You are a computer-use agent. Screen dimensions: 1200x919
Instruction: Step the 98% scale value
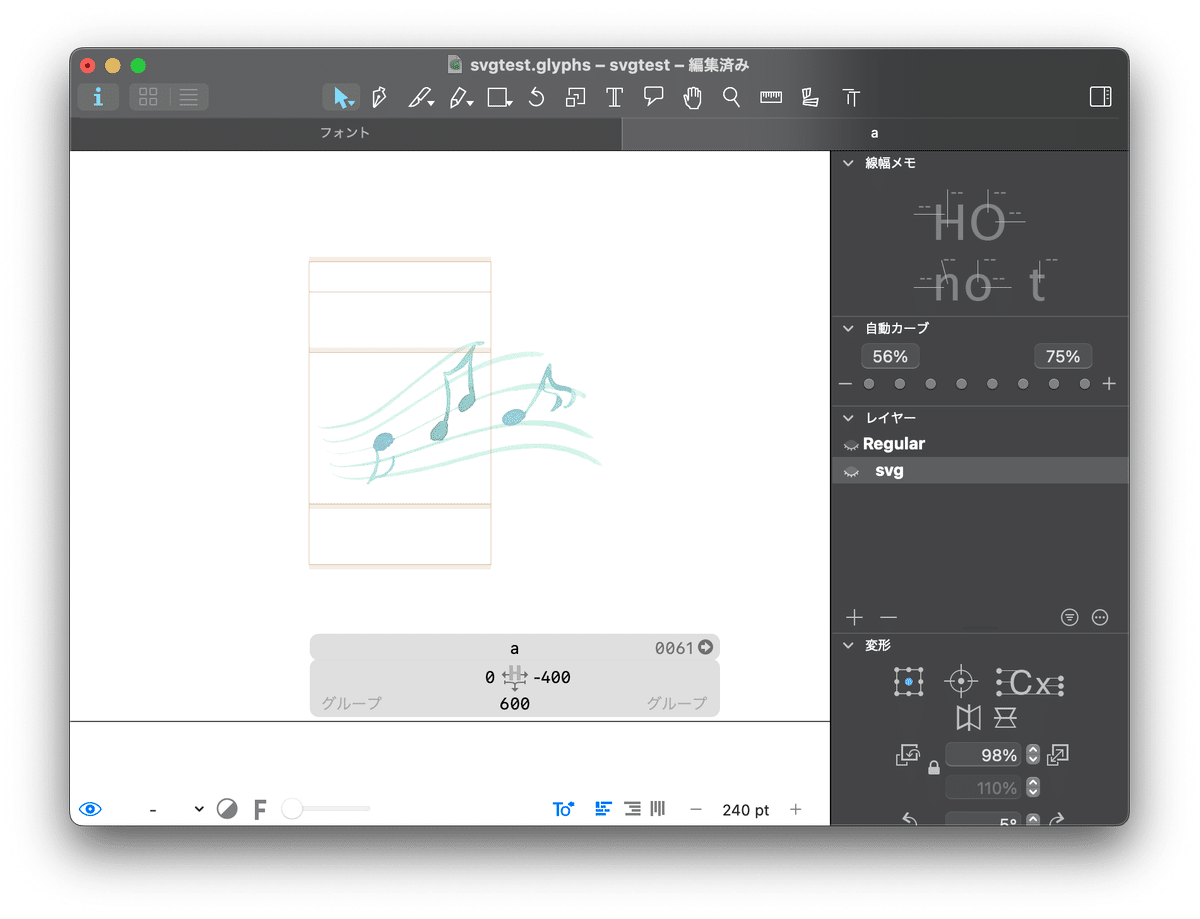1033,755
